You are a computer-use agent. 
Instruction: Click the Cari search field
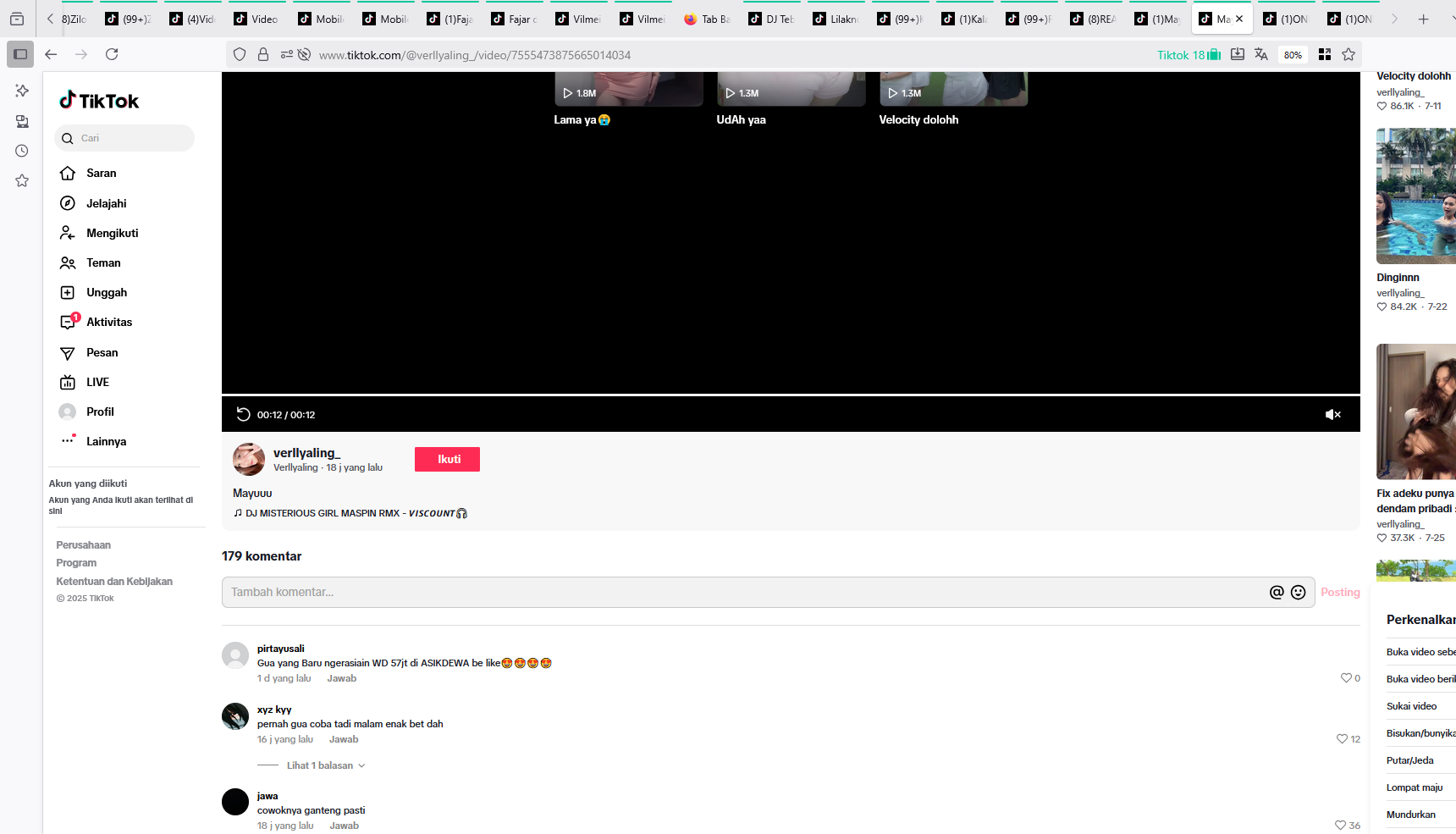[124, 138]
